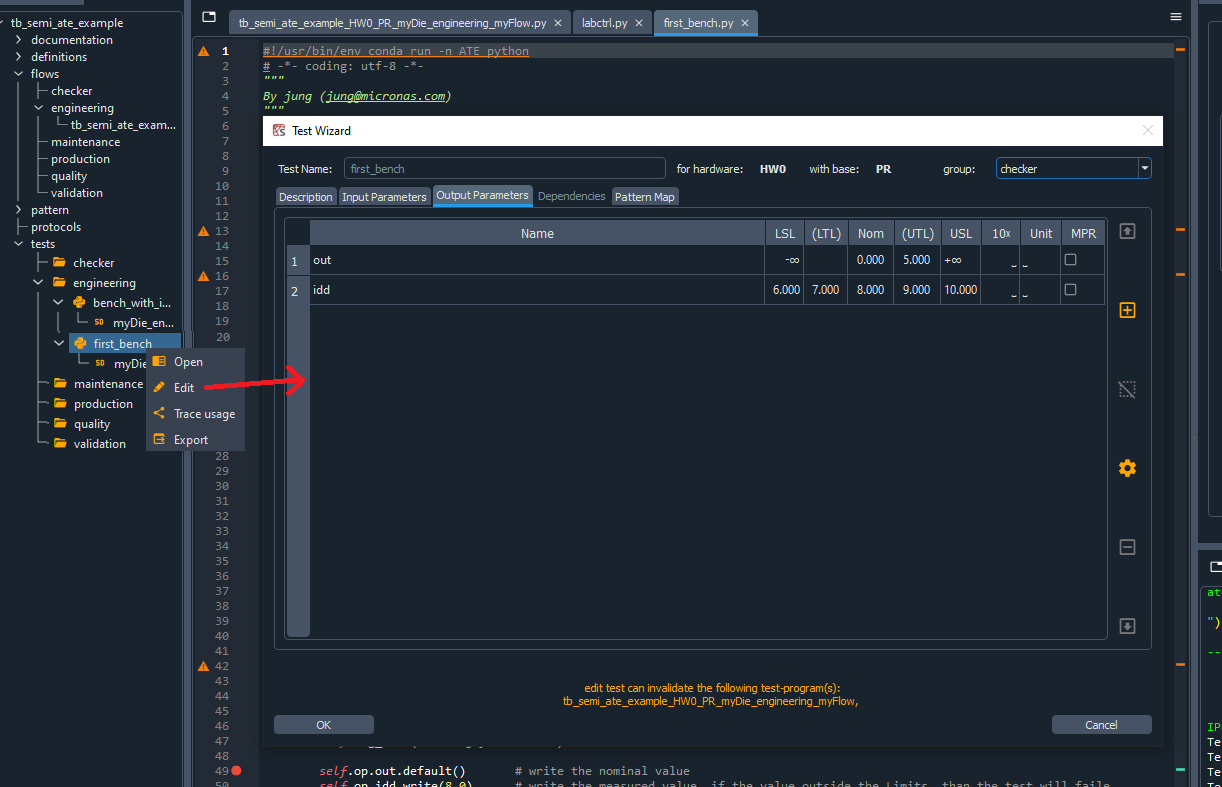Open the hamburger menu at top right of editor
The image size is (1222, 787).
click(1176, 17)
